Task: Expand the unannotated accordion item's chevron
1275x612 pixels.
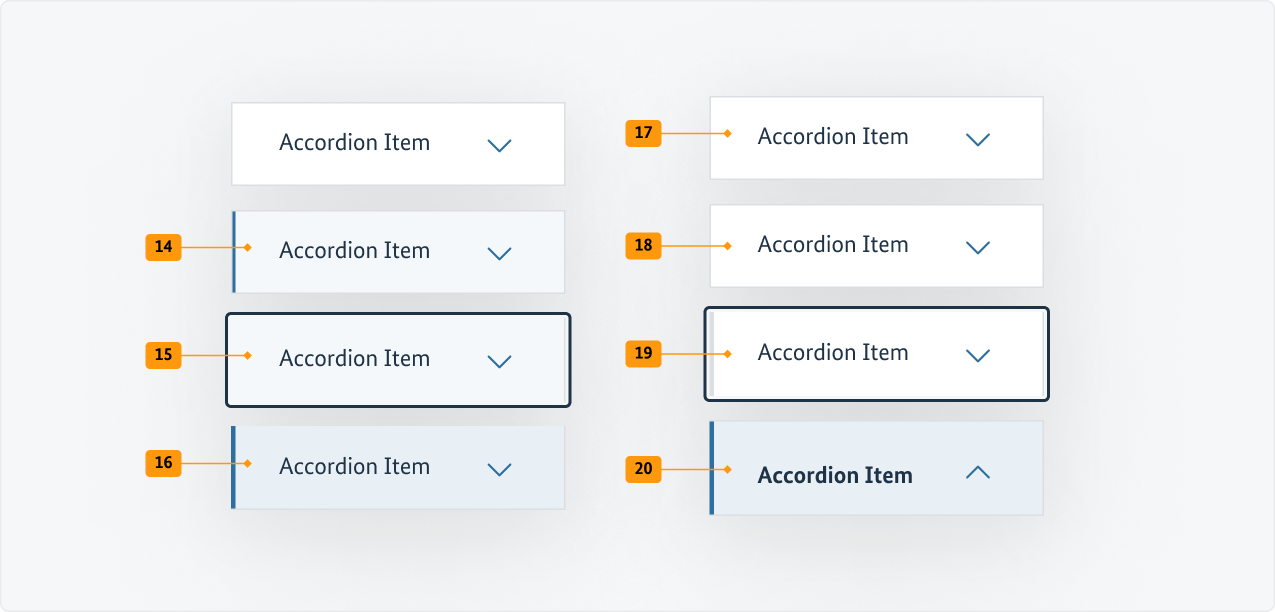Action: [x=499, y=145]
